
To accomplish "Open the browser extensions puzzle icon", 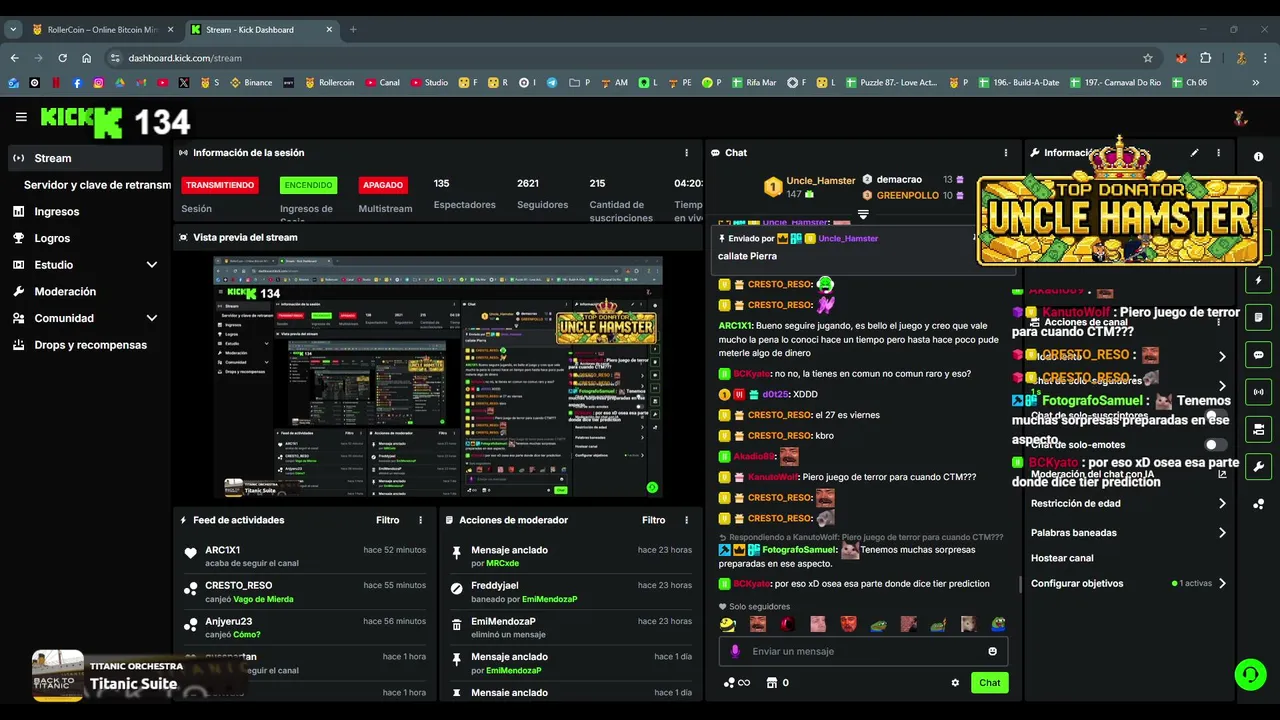I will click(x=1205, y=58).
